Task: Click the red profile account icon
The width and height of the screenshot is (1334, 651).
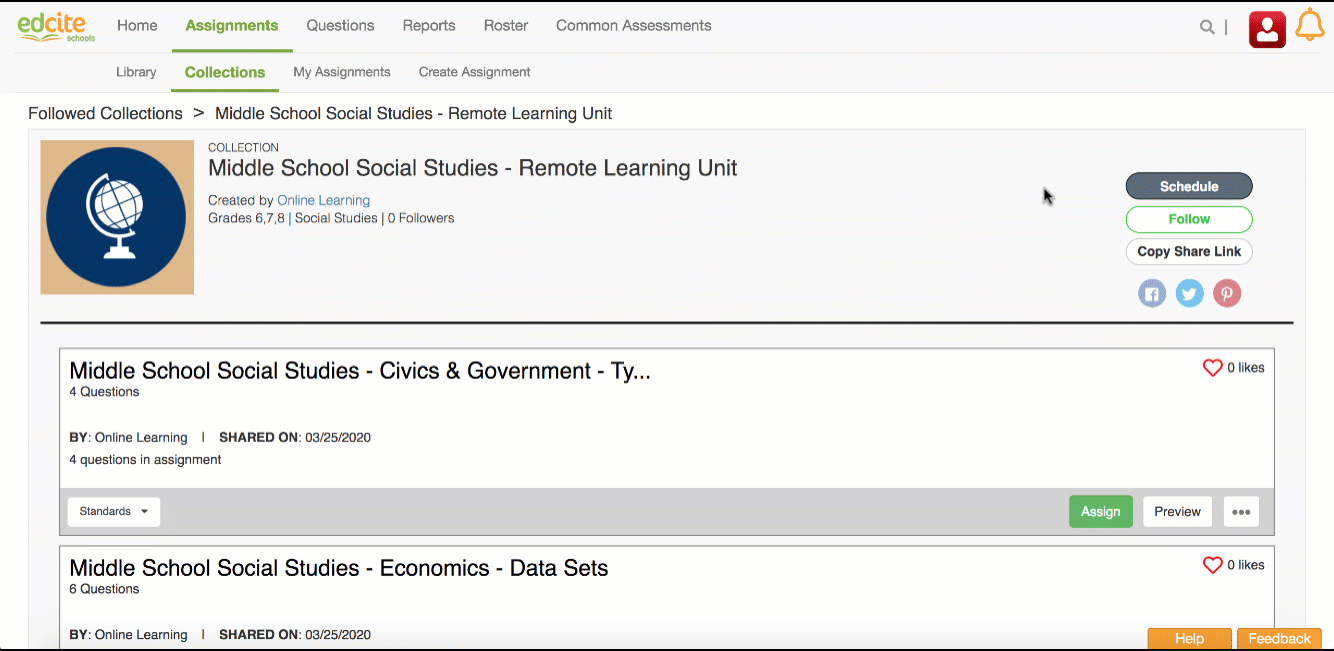Action: coord(1267,29)
